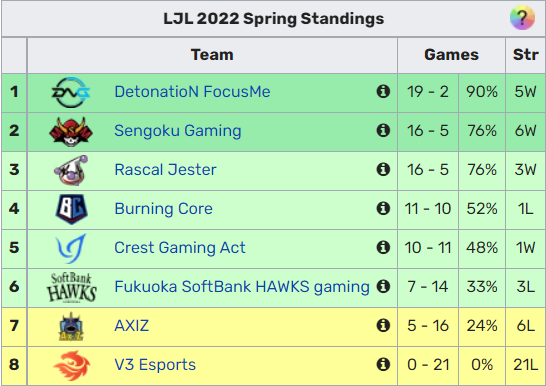546x386 pixels.
Task: Click the Rascal Jester logo
Action: pos(71,170)
